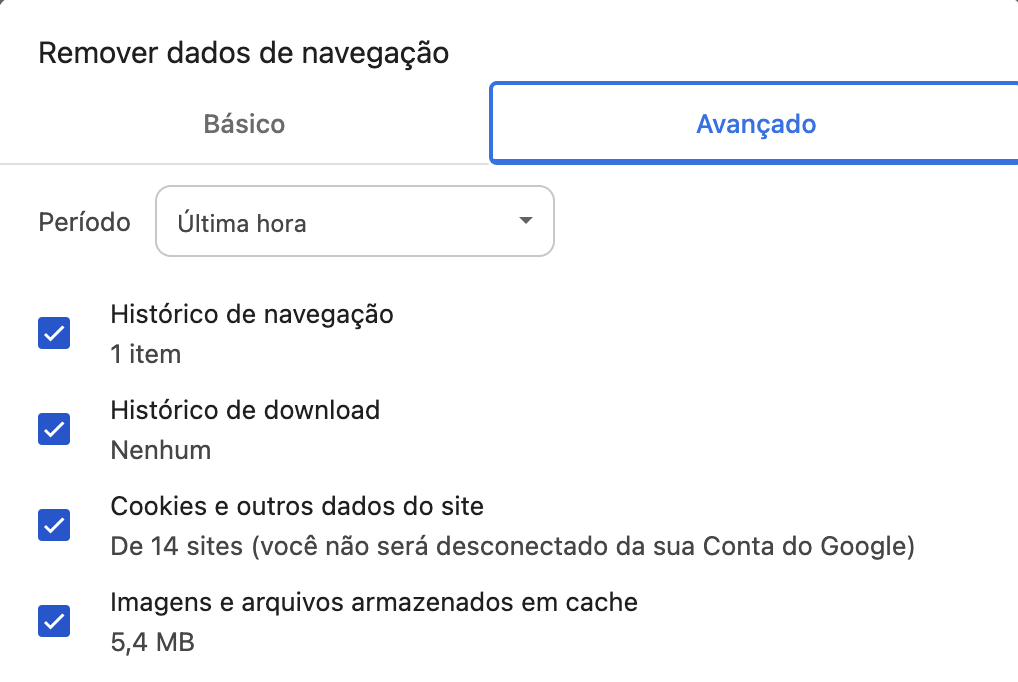
Task: Click the dropdown arrow next to Última hora
Action: 524,221
